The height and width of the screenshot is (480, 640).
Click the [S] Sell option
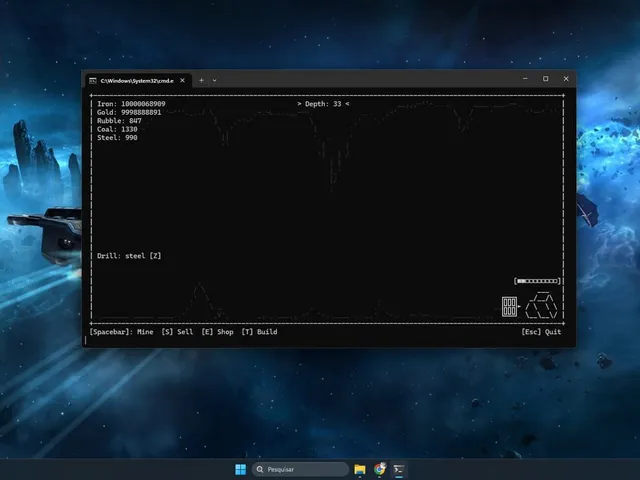pyautogui.click(x=177, y=332)
